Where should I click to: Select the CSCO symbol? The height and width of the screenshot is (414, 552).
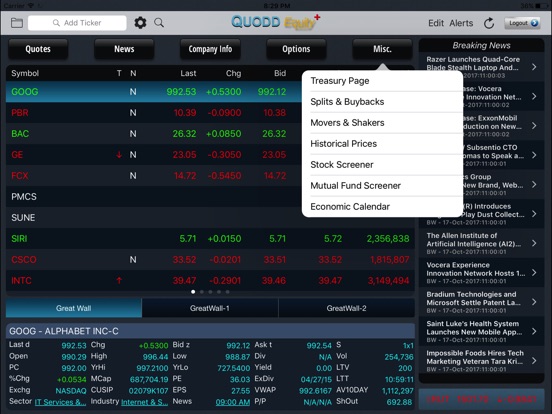click(x=24, y=259)
